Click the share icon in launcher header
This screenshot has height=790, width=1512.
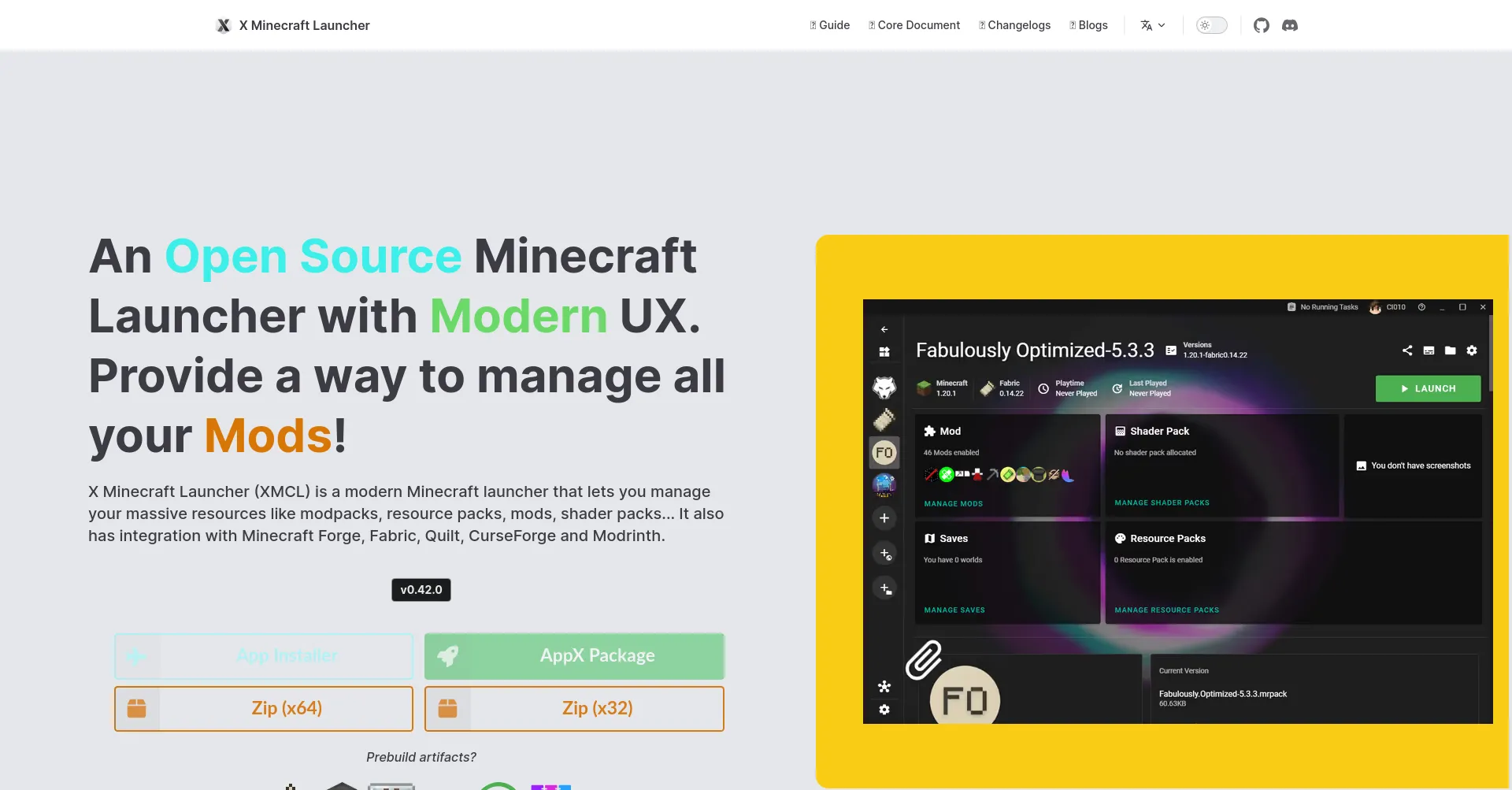(x=1407, y=350)
